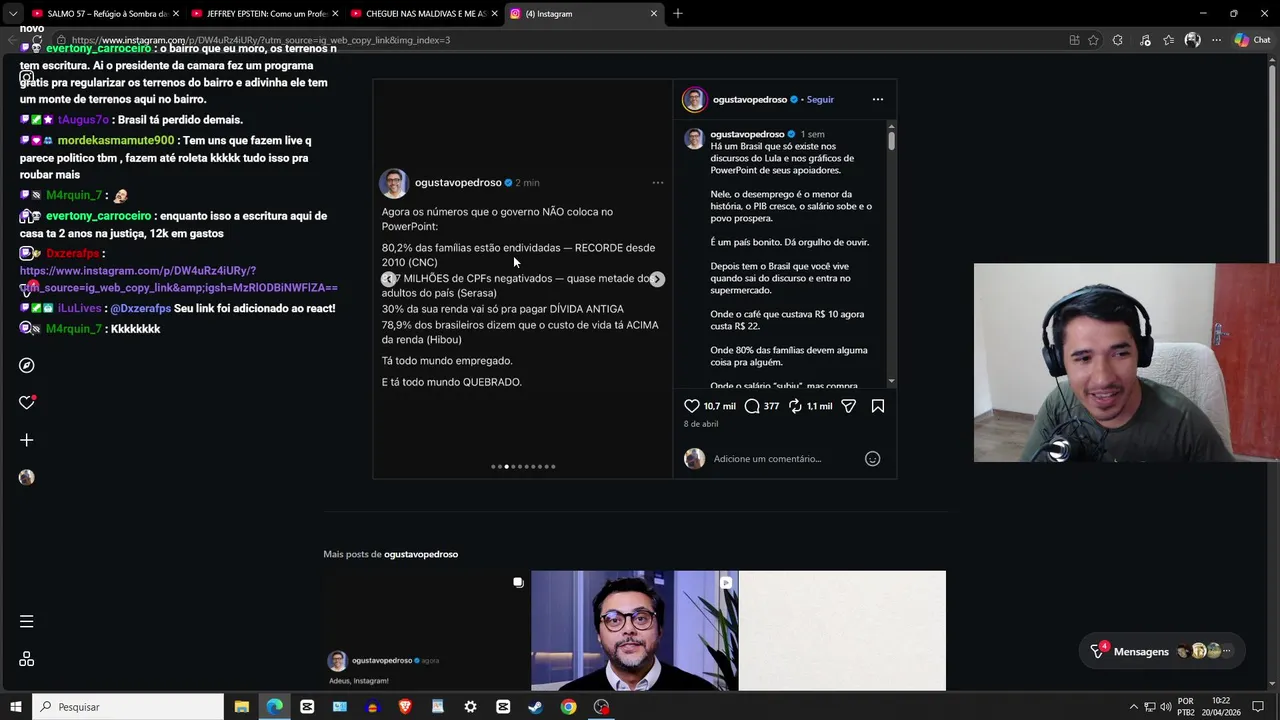Open Google Chrome from the taskbar
This screenshot has height=720, width=1280.
[x=568, y=707]
